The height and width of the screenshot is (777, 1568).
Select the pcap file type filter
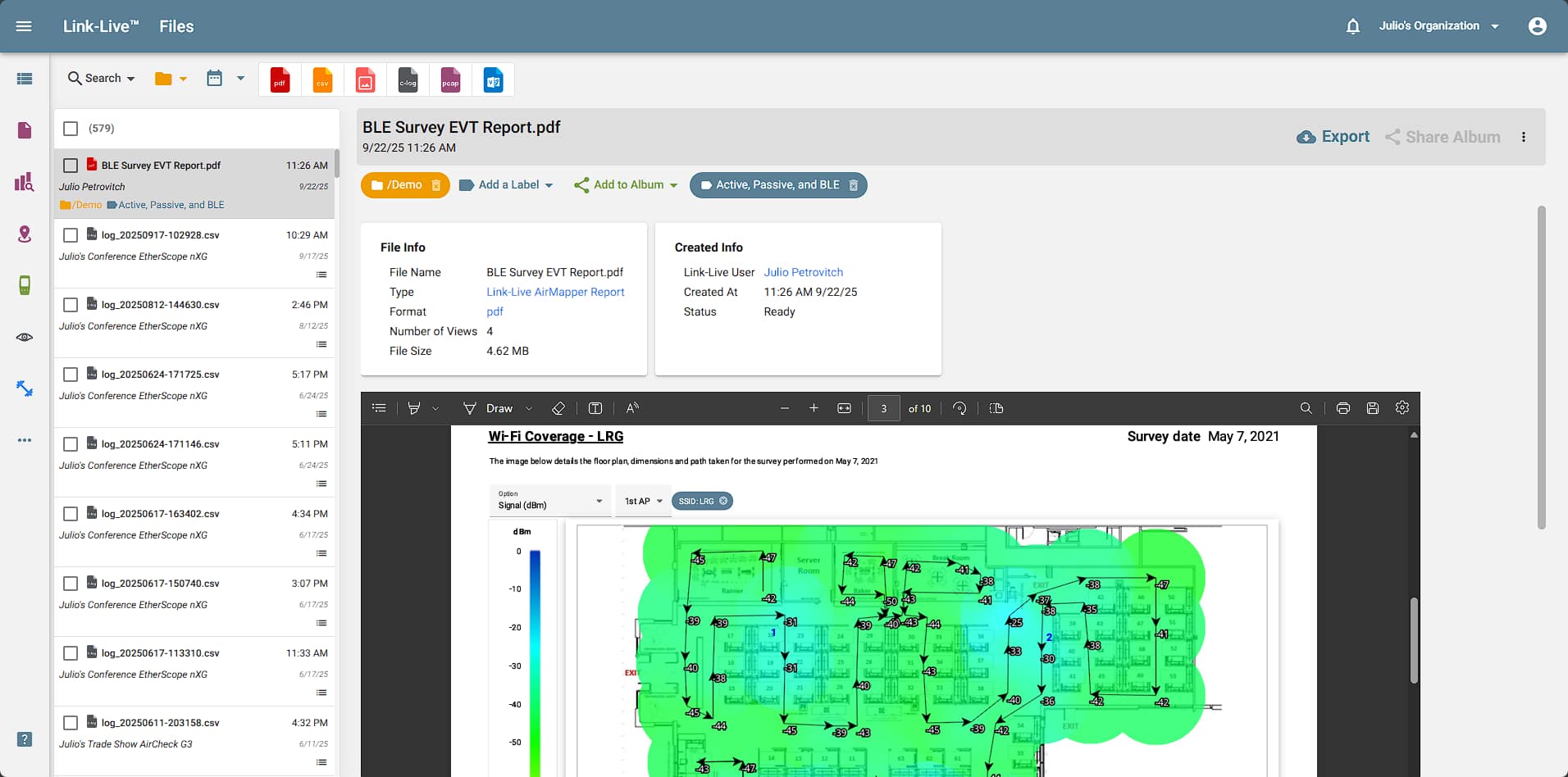click(x=449, y=80)
